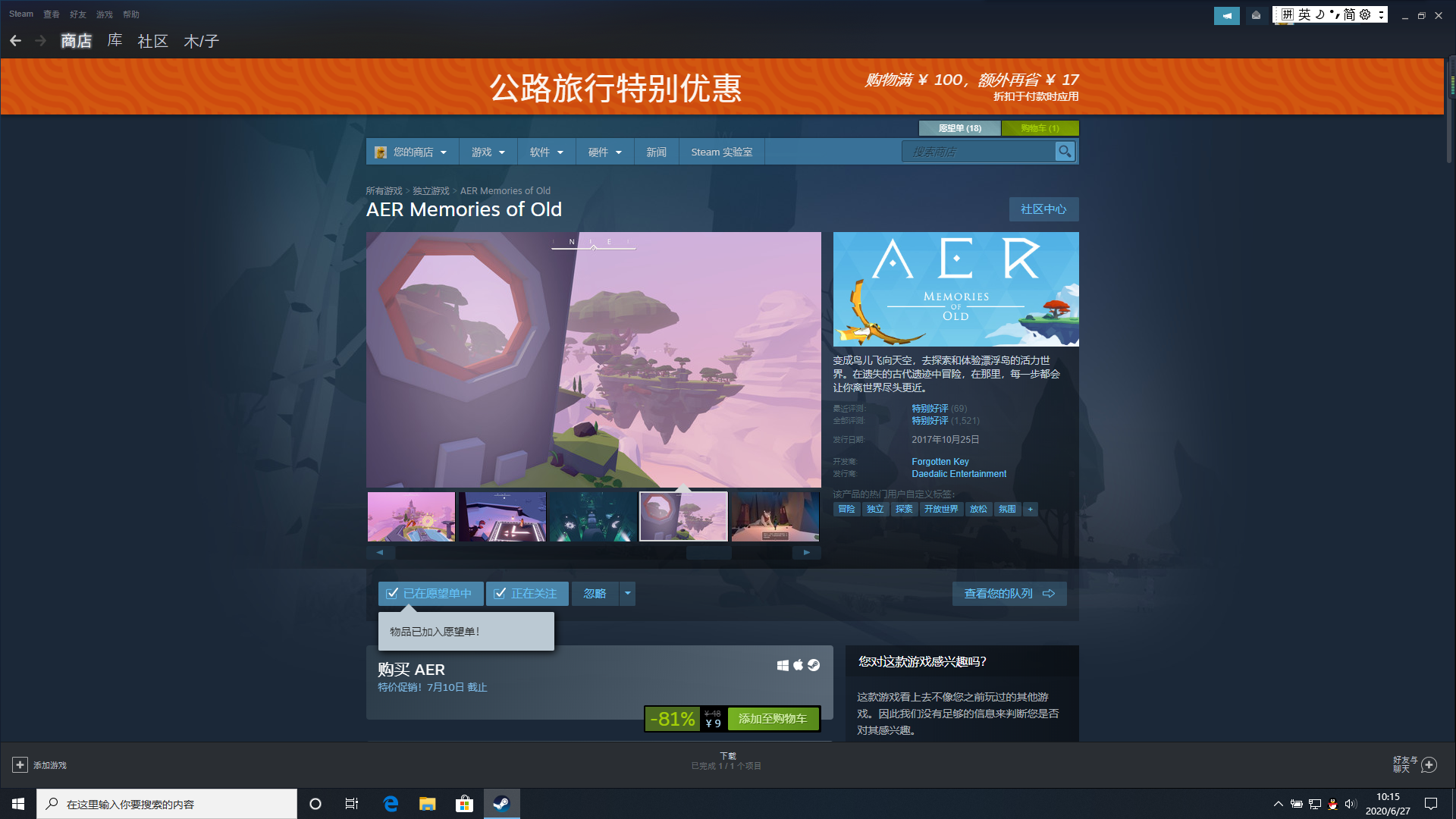Screen dimensions: 1456x819
Task: Open the Daedalic Entertainment publisher link
Action: 959,474
